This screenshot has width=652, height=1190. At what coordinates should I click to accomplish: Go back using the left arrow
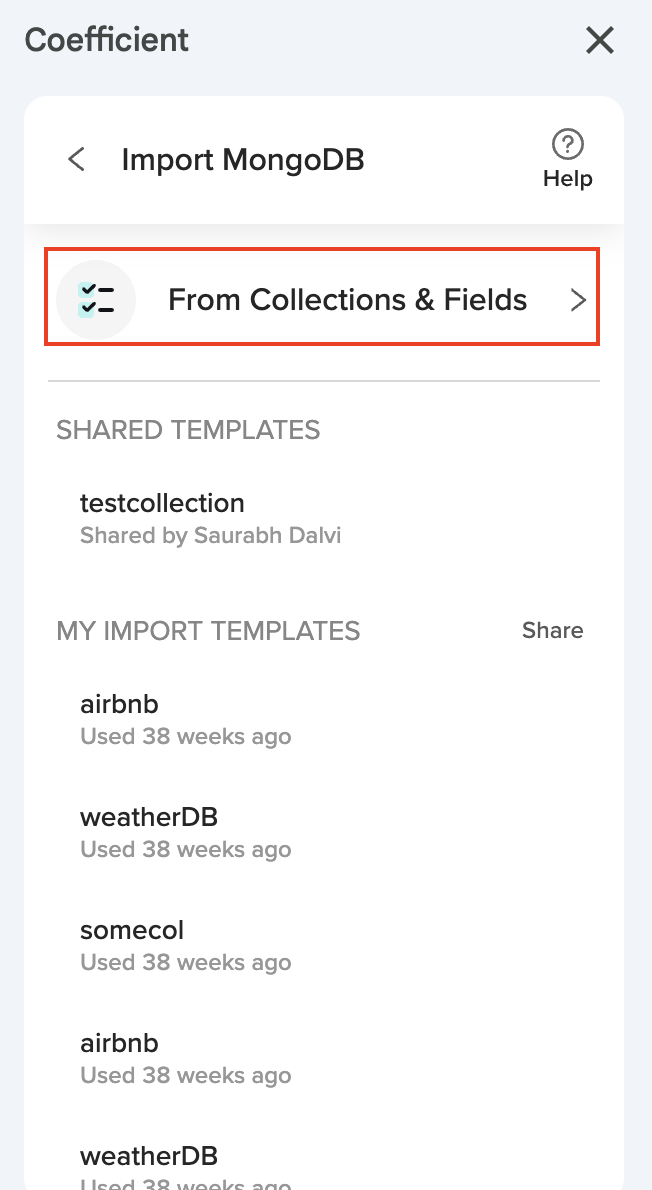[76, 159]
